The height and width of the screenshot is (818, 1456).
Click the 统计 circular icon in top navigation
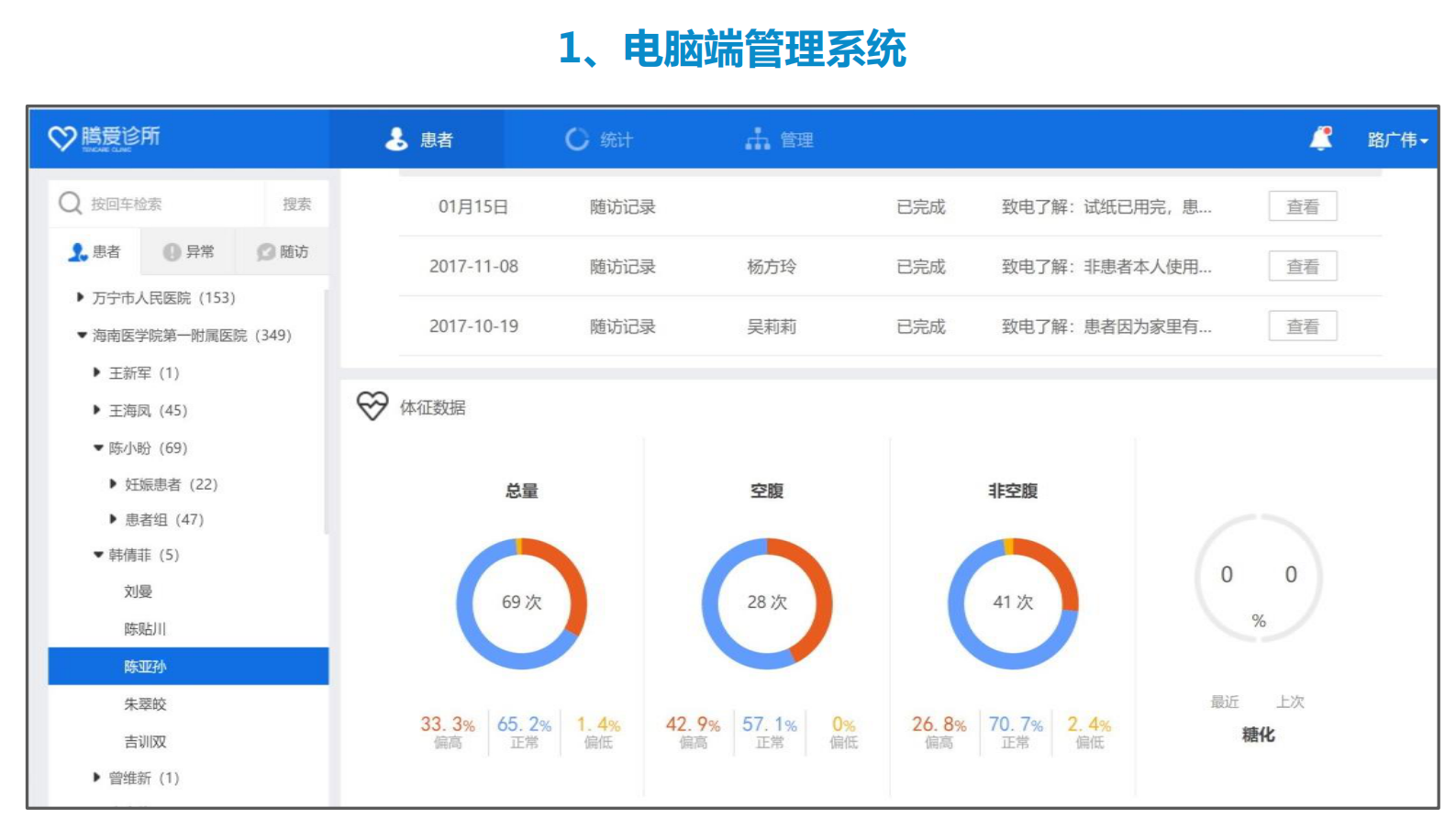click(577, 139)
